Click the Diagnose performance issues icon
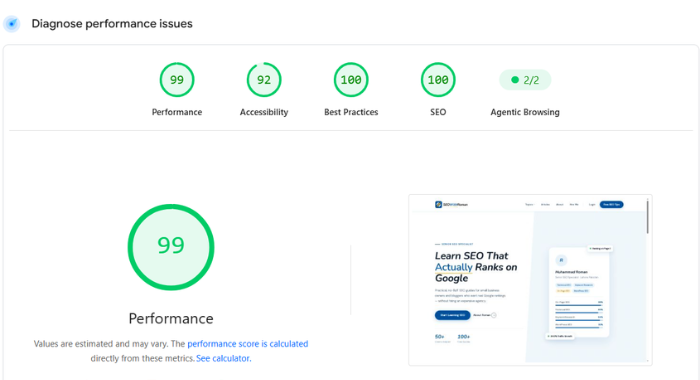The image size is (700, 380). tap(12, 24)
